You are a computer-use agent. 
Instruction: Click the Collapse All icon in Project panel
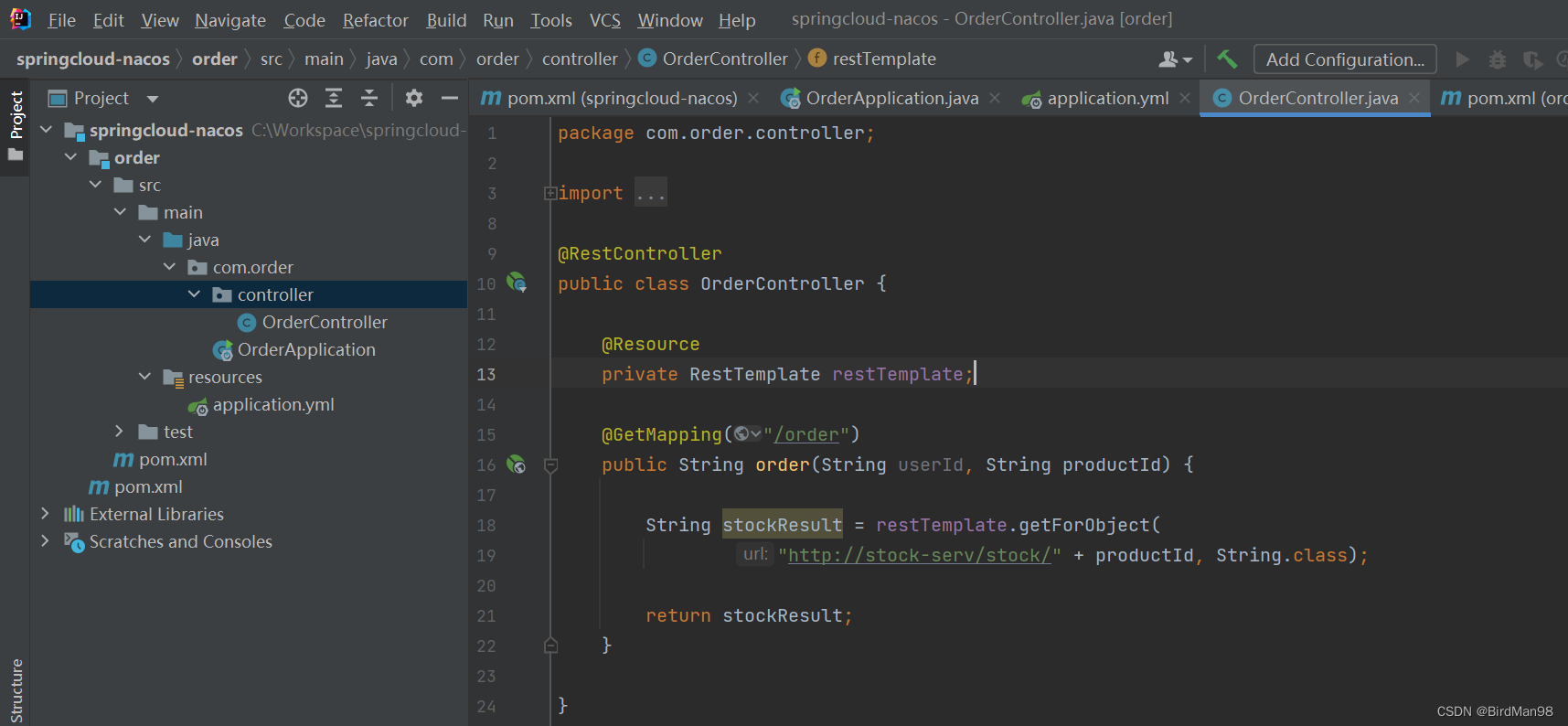point(369,98)
